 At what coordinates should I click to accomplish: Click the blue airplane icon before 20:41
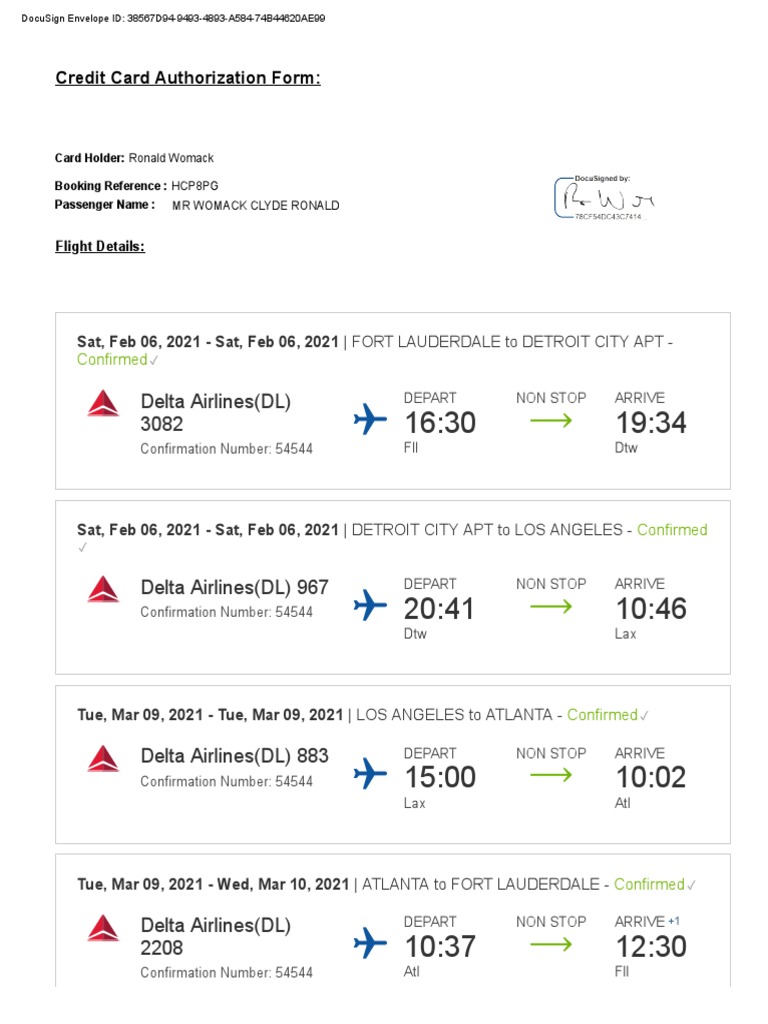[x=370, y=606]
